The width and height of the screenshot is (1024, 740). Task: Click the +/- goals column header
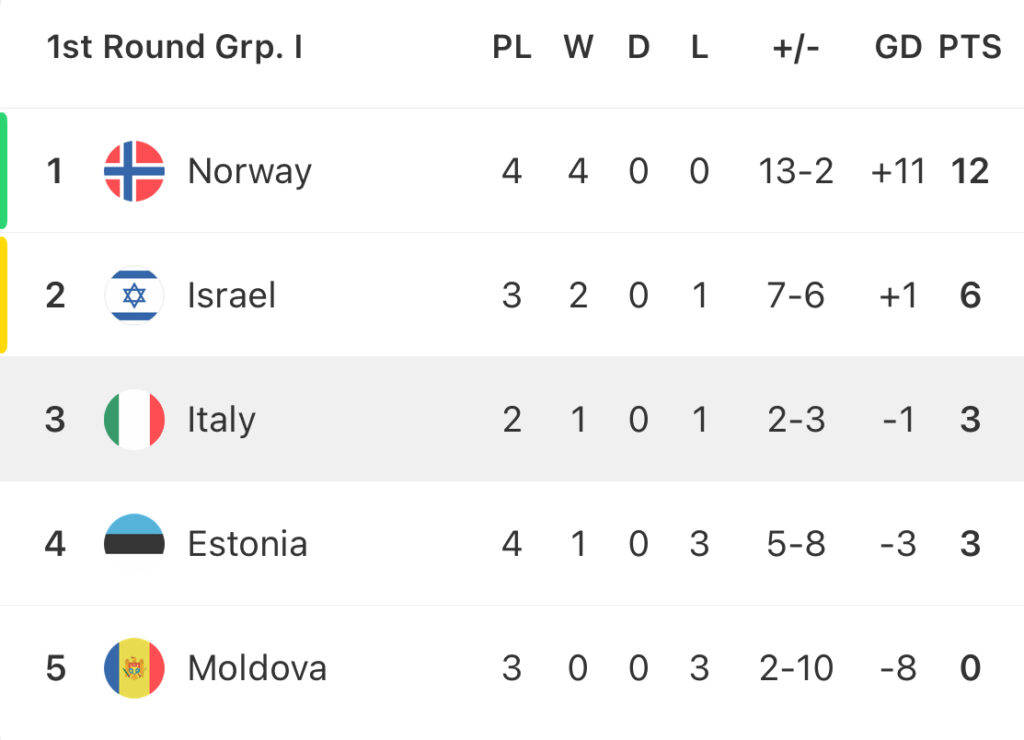pos(796,47)
